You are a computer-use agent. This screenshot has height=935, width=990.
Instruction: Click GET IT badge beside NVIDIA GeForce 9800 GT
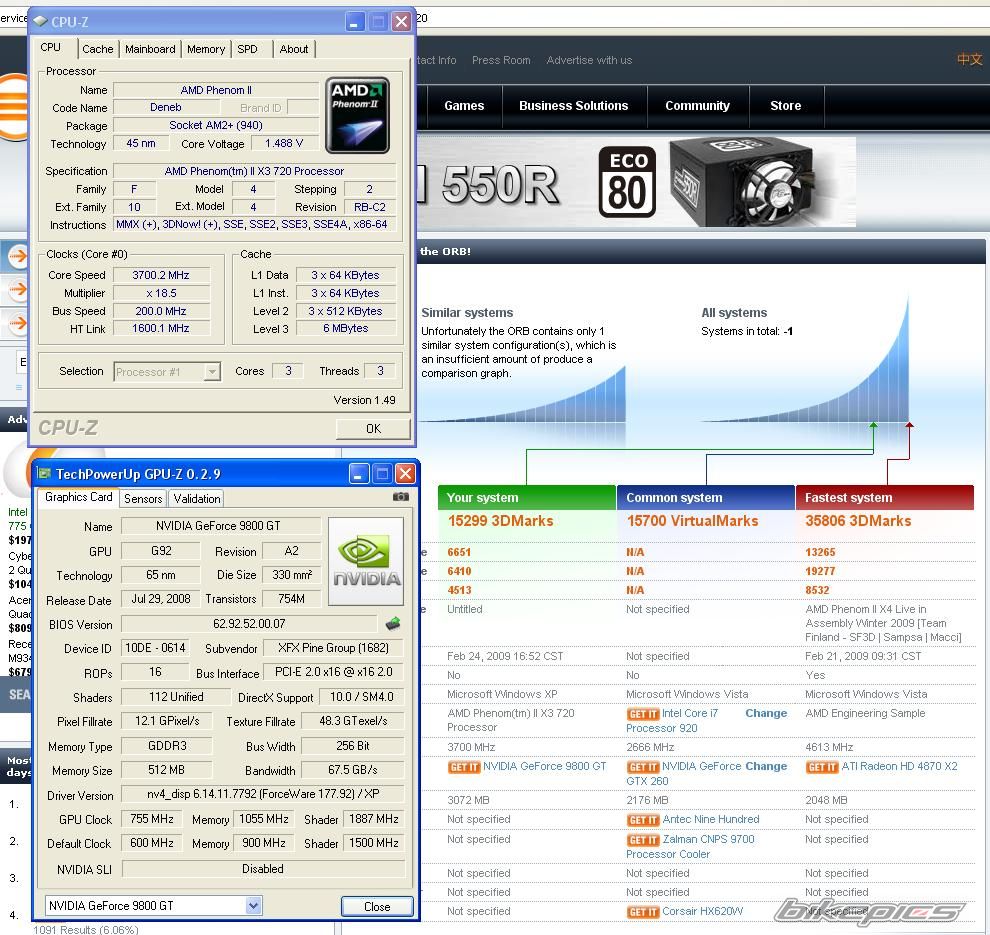coord(464,767)
